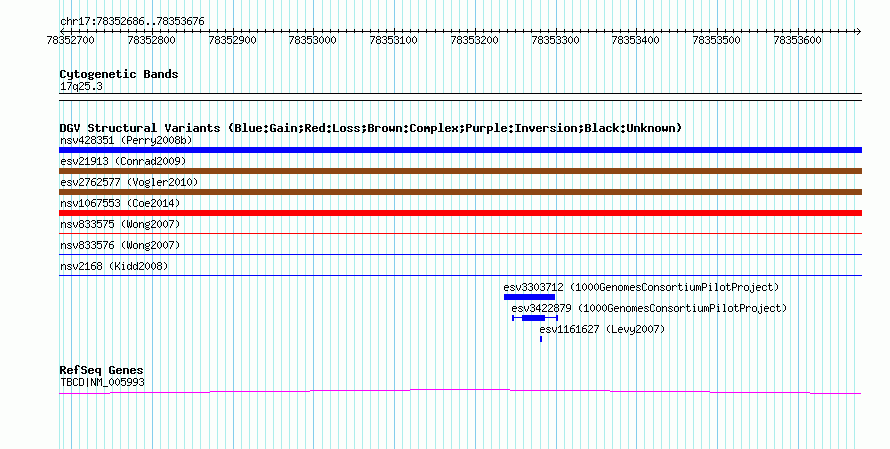Click ruler position 78353300
This screenshot has height=449, width=890.
555,40
